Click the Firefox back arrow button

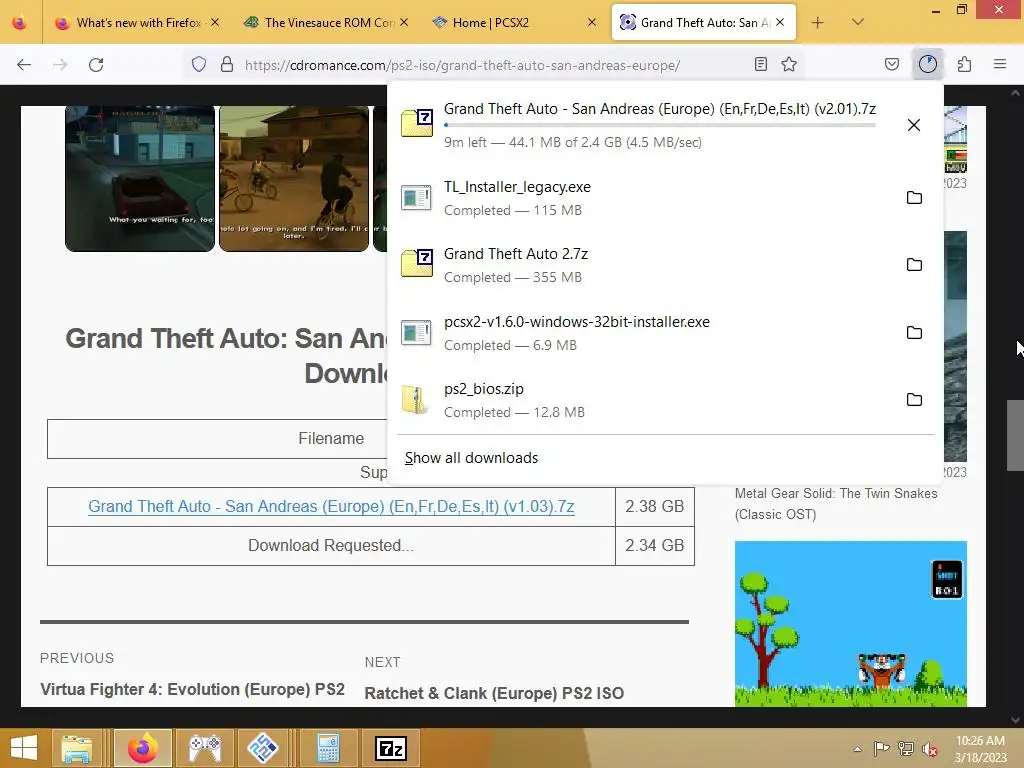24,64
